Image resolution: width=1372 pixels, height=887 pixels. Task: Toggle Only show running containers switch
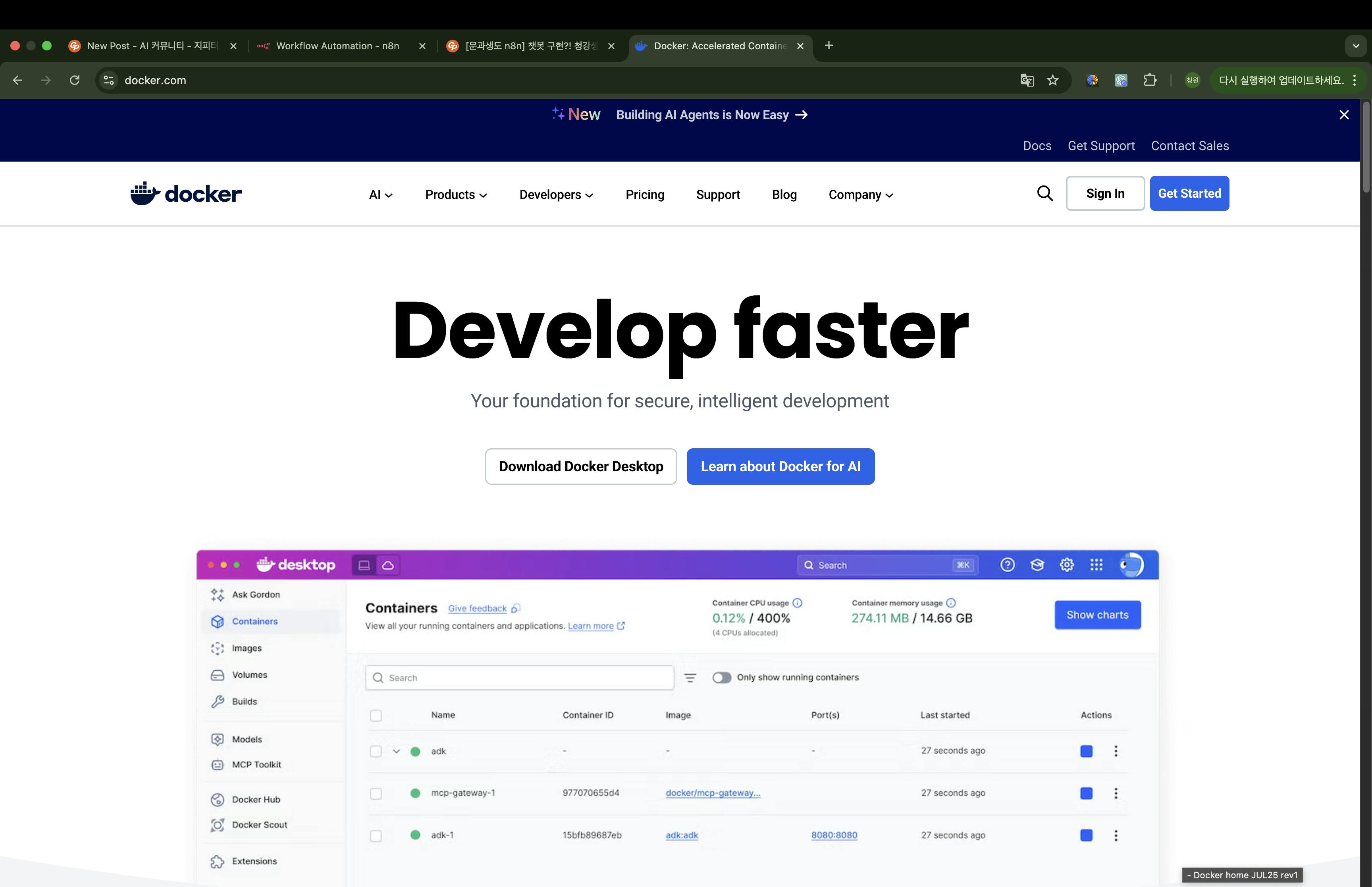(721, 677)
